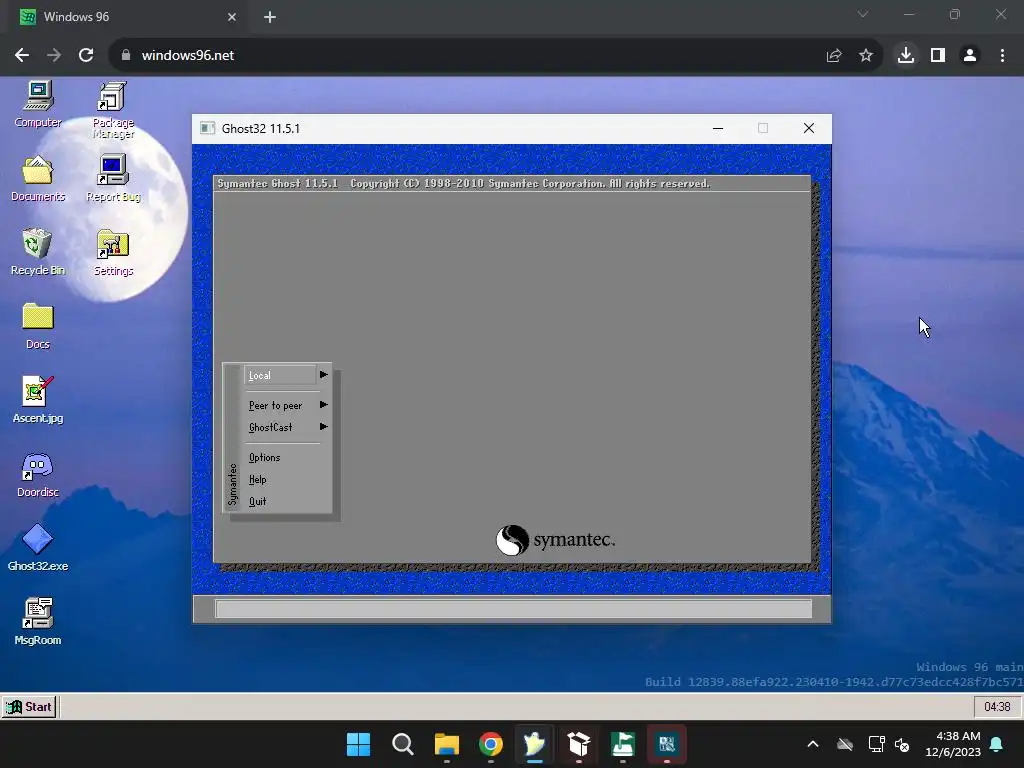The height and width of the screenshot is (768, 1024).
Task: Open the Chrome three-dot menu
Action: click(x=1002, y=56)
